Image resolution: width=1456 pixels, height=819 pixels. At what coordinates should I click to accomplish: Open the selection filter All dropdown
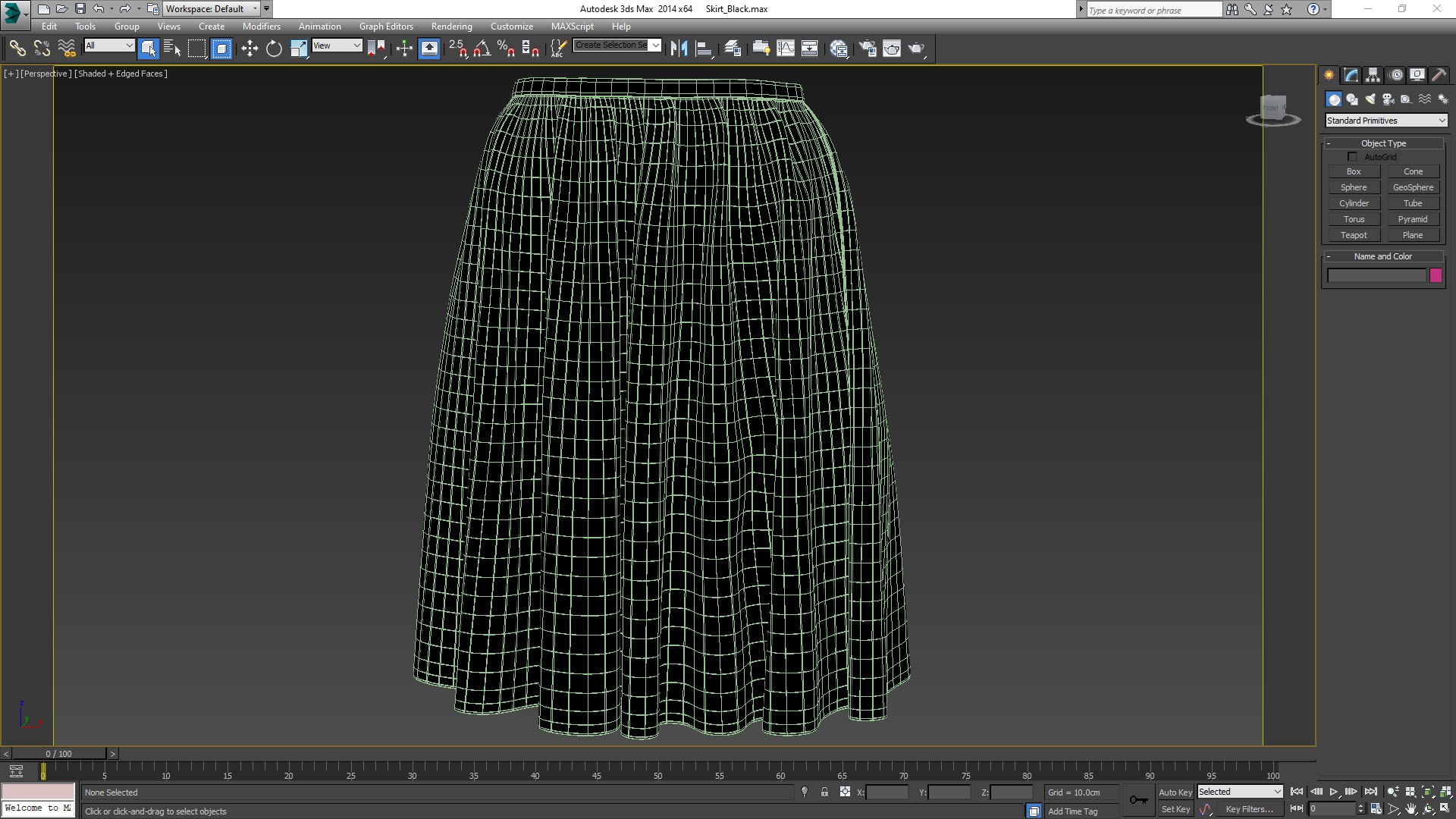109,45
